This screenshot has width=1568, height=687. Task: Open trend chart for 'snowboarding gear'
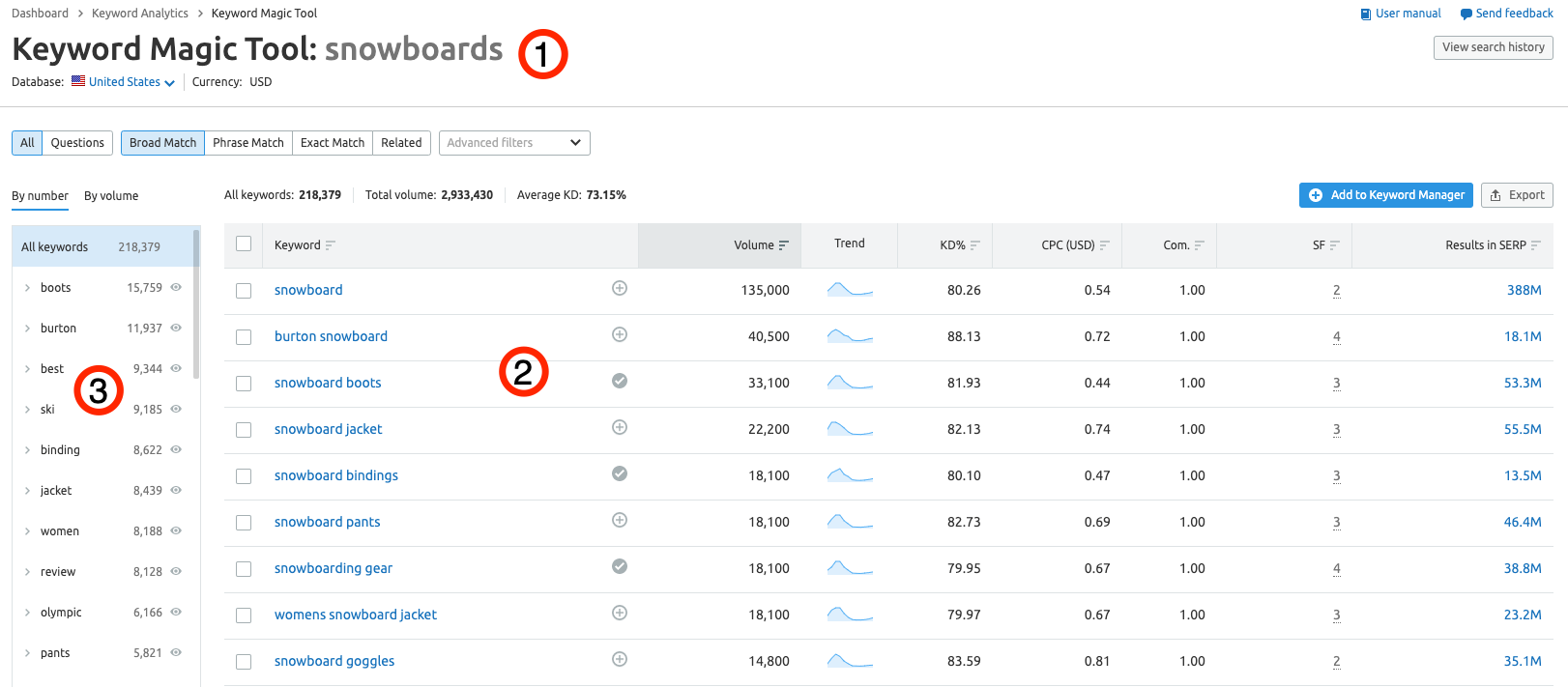(x=850, y=567)
